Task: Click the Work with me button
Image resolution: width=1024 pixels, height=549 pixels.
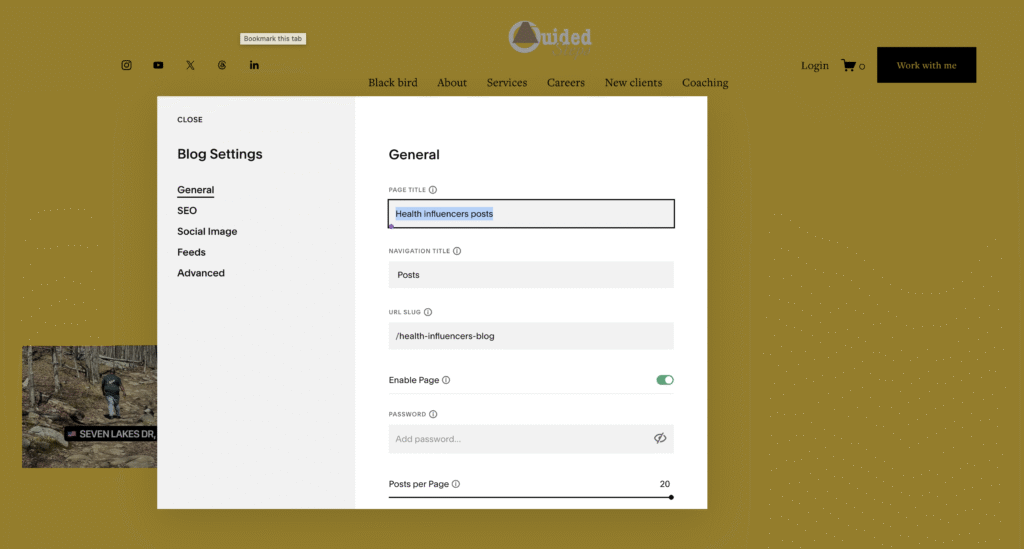Action: coord(926,65)
